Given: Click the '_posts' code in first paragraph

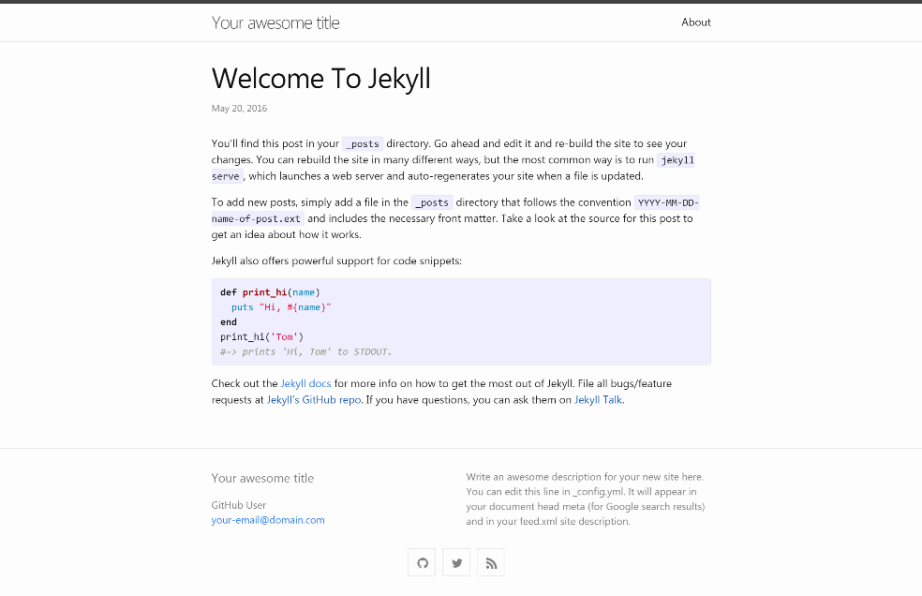Looking at the screenshot, I should click(362, 144).
